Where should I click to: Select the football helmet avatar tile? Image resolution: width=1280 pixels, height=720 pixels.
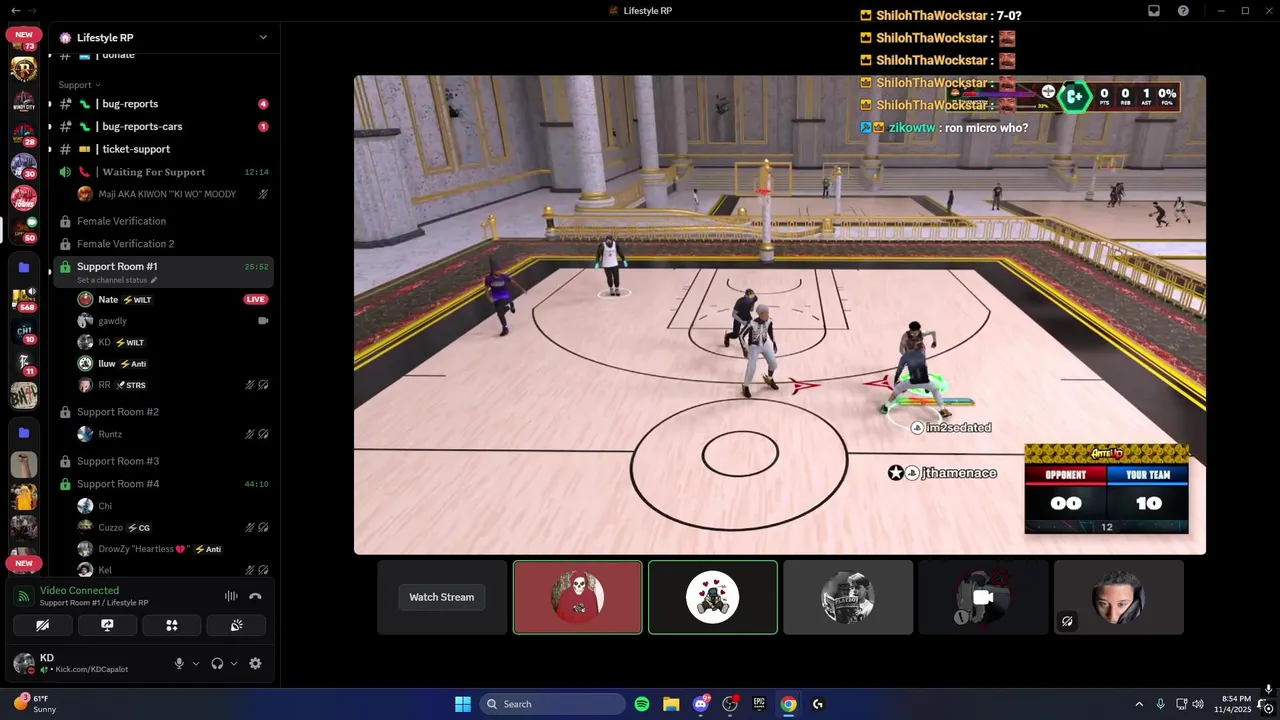[848, 597]
